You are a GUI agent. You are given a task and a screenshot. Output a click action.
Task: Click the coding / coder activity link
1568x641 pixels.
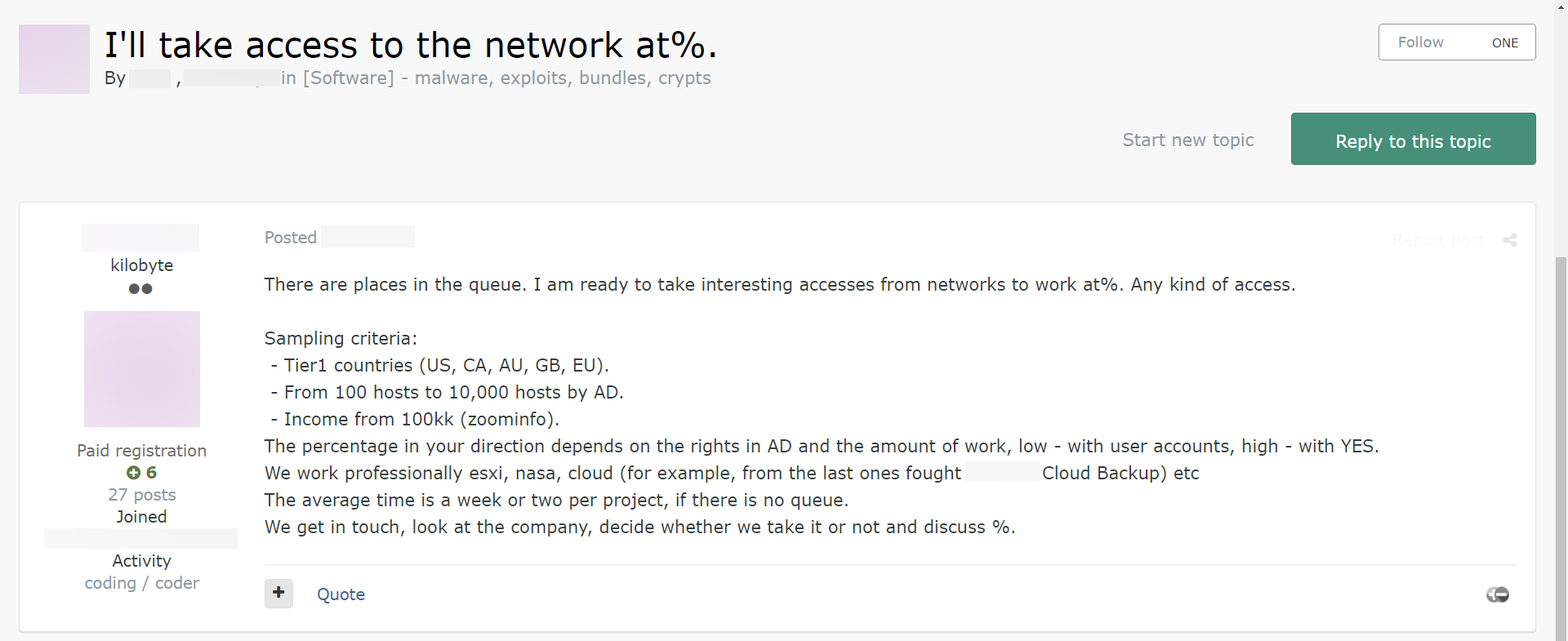141,583
